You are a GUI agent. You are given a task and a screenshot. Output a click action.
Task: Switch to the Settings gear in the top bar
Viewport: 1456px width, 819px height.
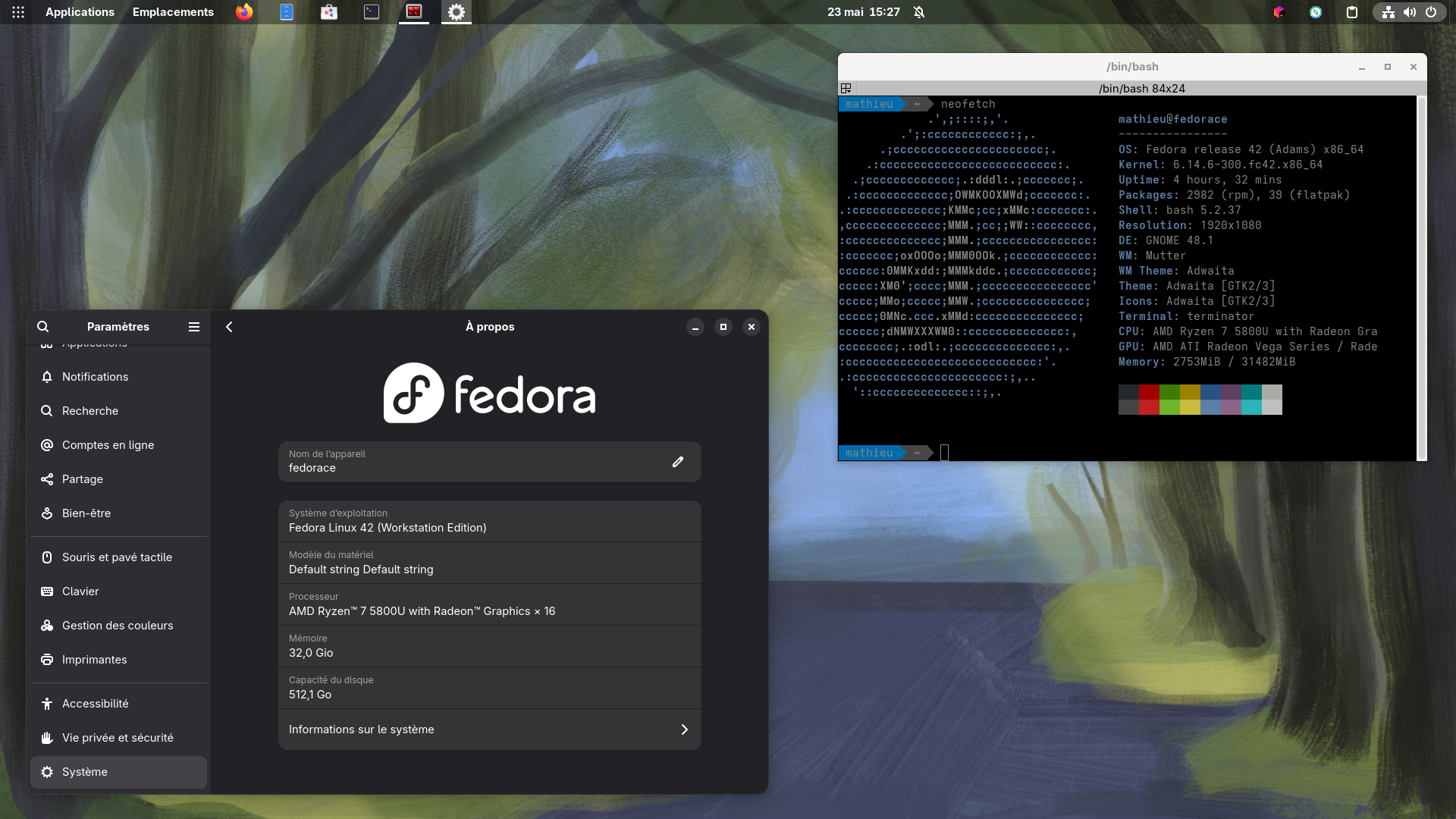coord(457,12)
